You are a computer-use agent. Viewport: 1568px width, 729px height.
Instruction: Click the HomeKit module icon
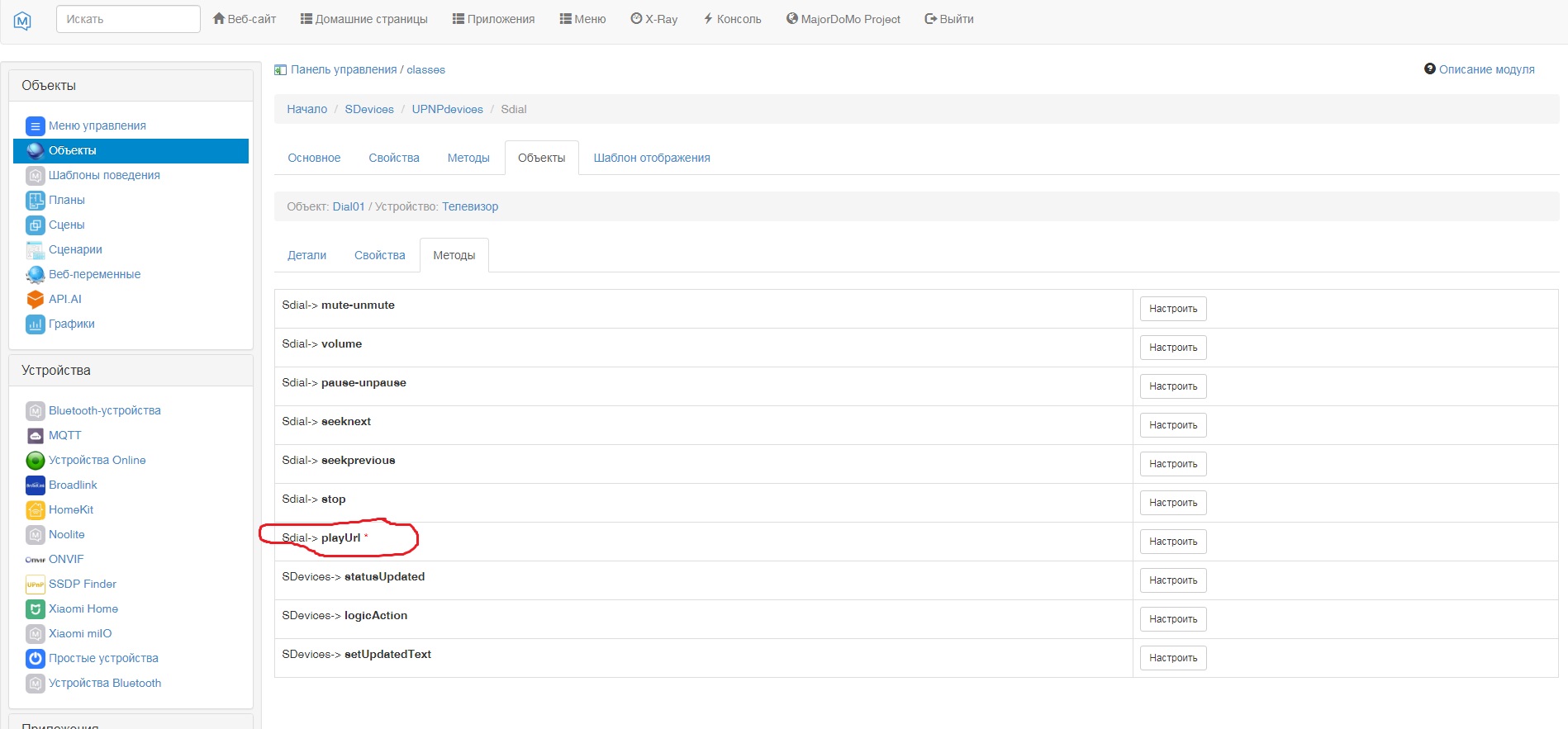tap(35, 510)
